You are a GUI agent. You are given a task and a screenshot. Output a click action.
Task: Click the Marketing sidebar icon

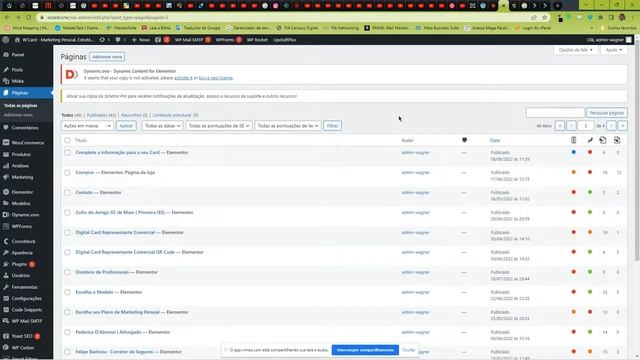click(x=6, y=177)
